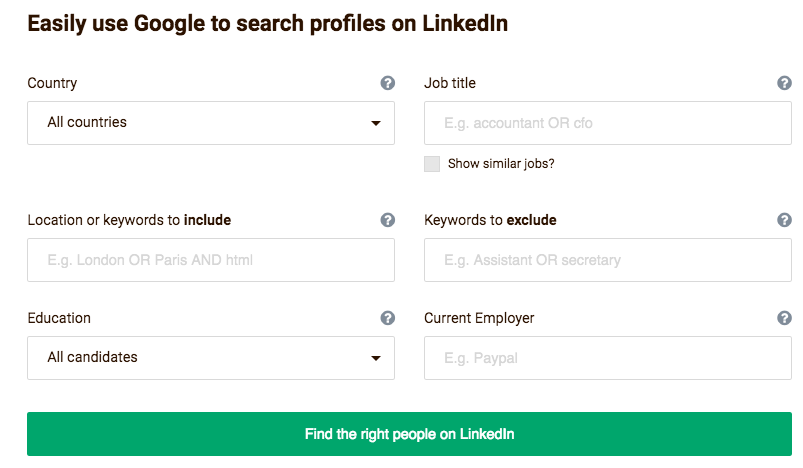The image size is (803, 468).
Task: Click the 'Easily use Google to search' heading
Action: pos(267,24)
